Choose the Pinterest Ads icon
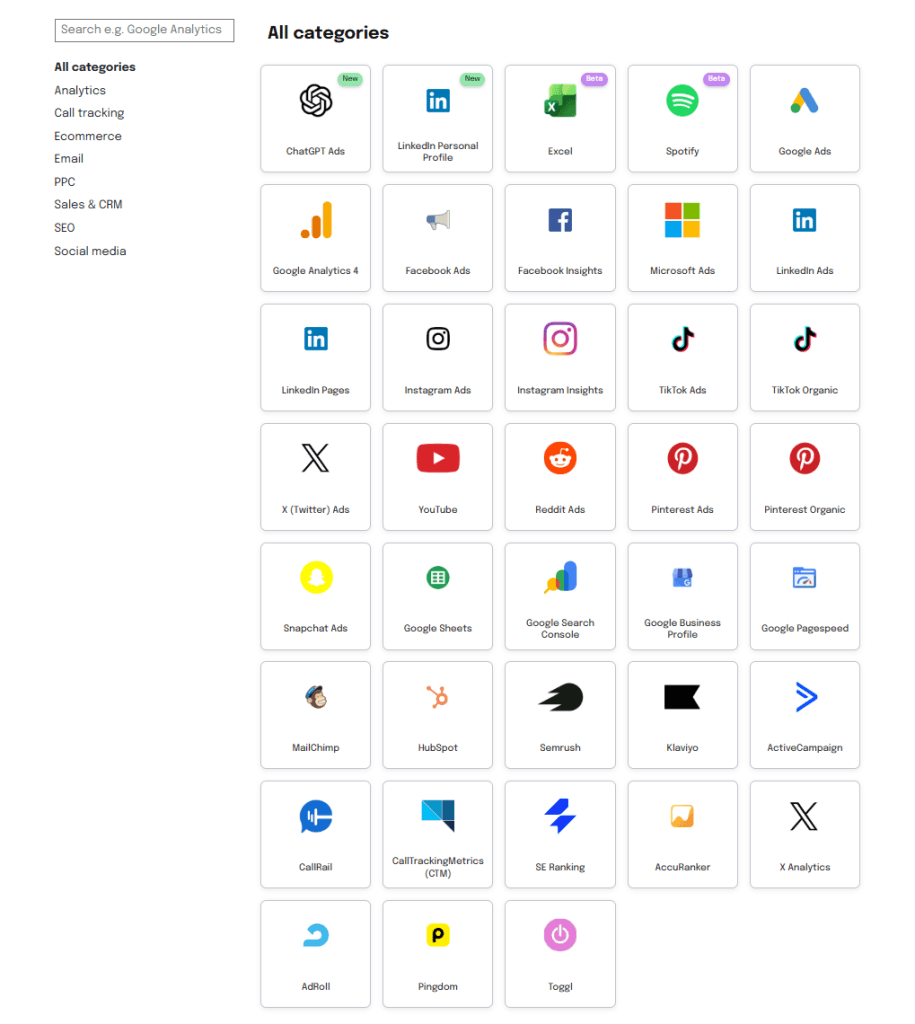The height and width of the screenshot is (1024, 915). pos(682,458)
